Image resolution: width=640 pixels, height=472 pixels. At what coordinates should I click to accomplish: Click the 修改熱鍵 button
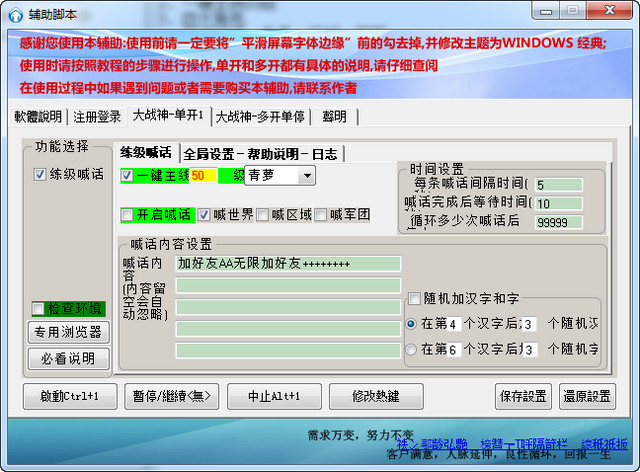[376, 396]
